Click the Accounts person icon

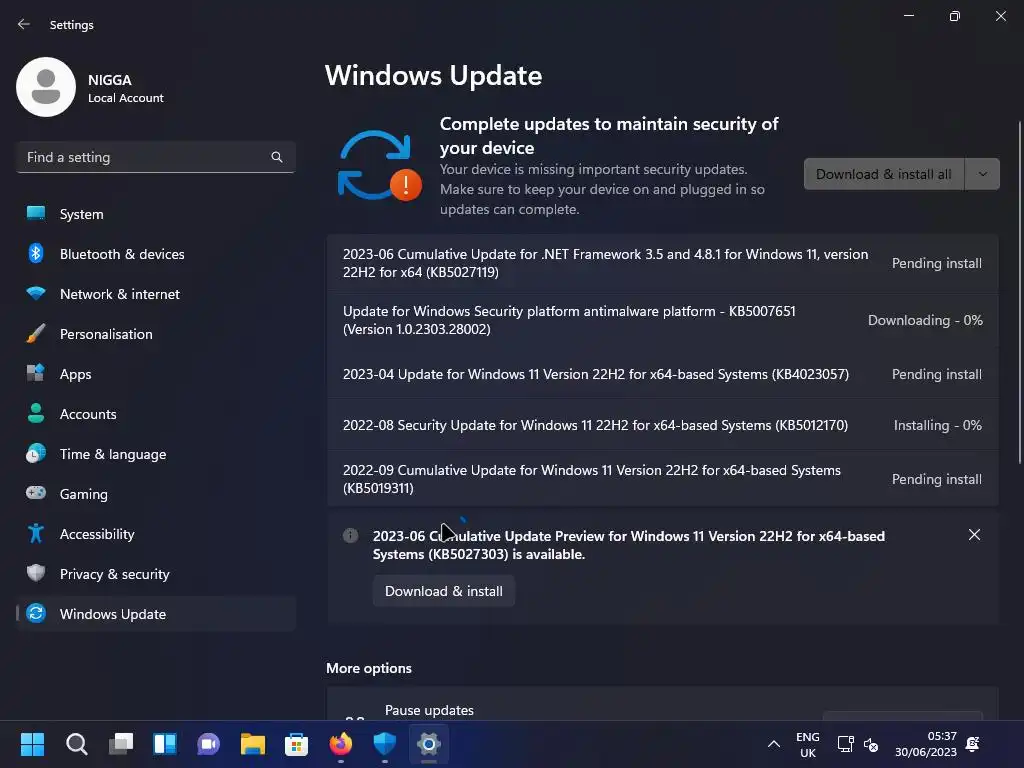(x=36, y=413)
